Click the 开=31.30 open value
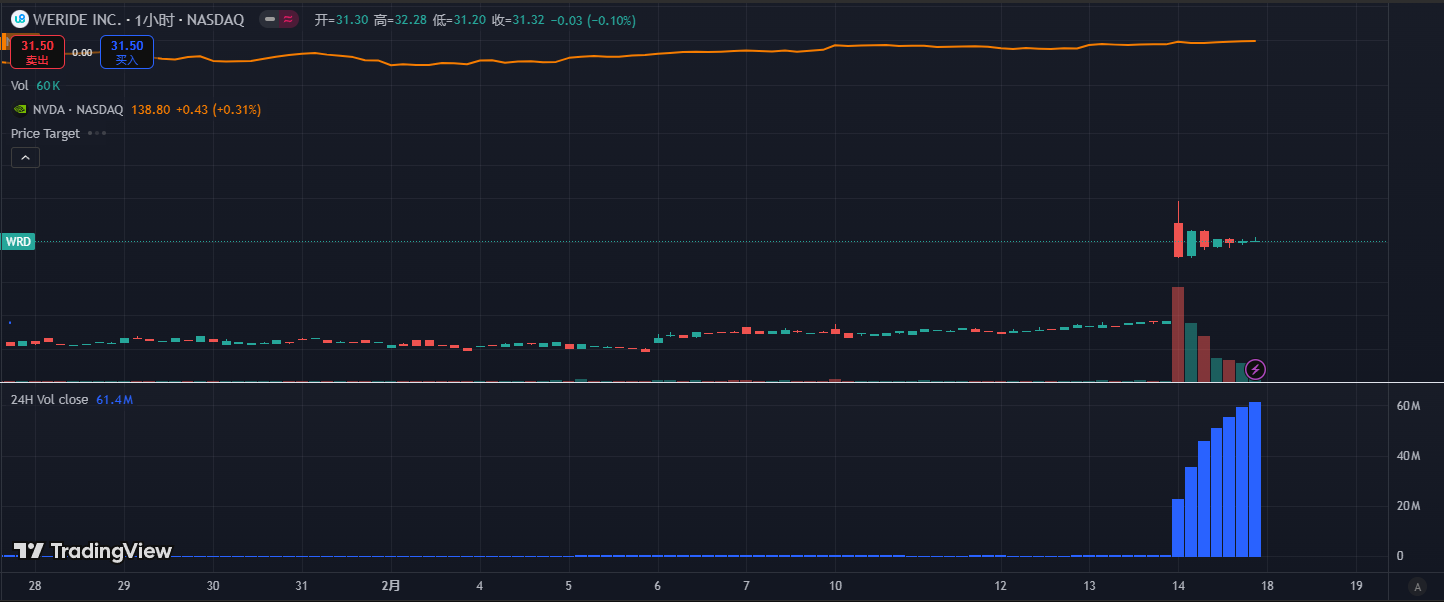The image size is (1444, 602). click(x=341, y=20)
